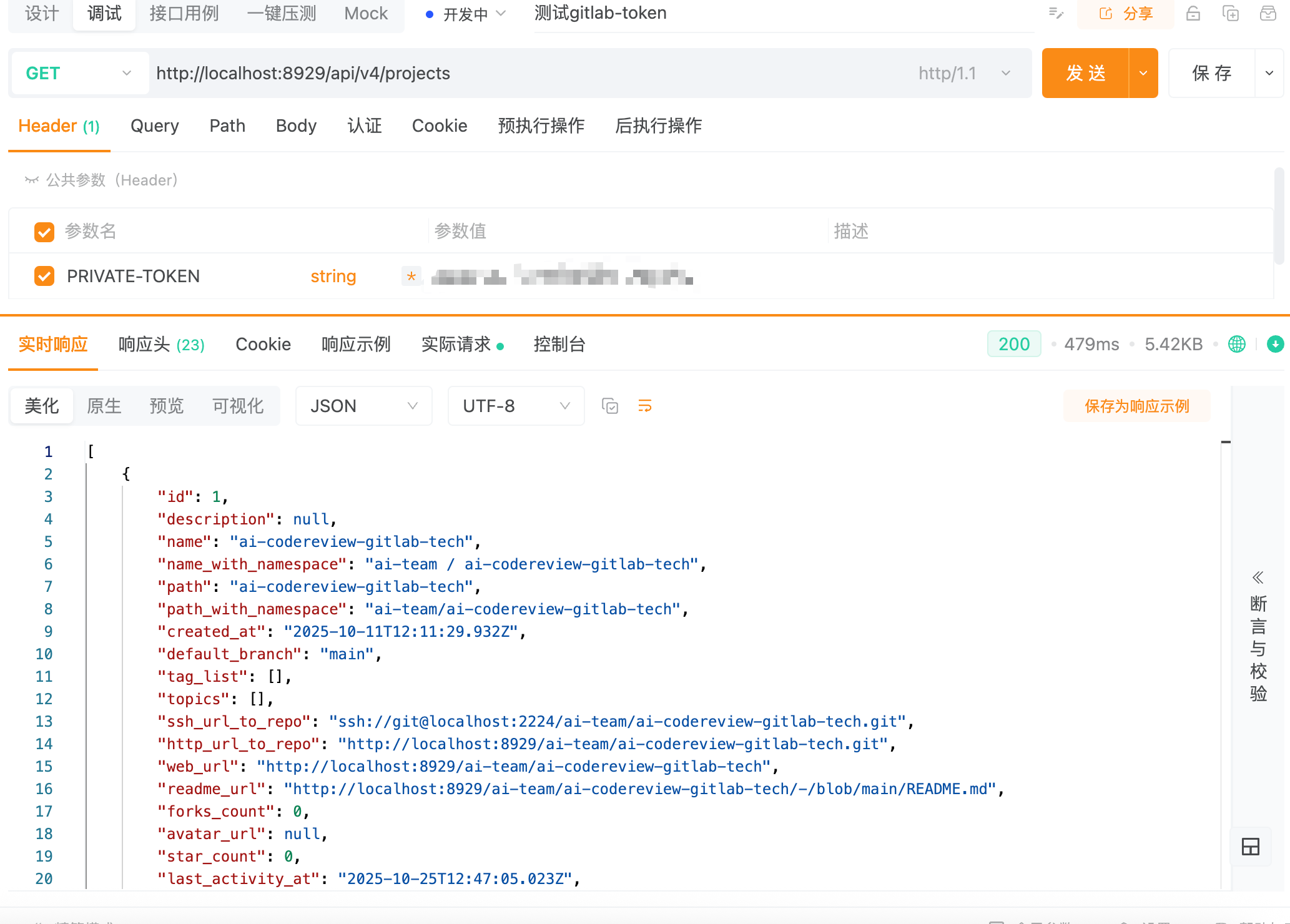Click the download response icon
The height and width of the screenshot is (924, 1290).
click(x=1275, y=344)
